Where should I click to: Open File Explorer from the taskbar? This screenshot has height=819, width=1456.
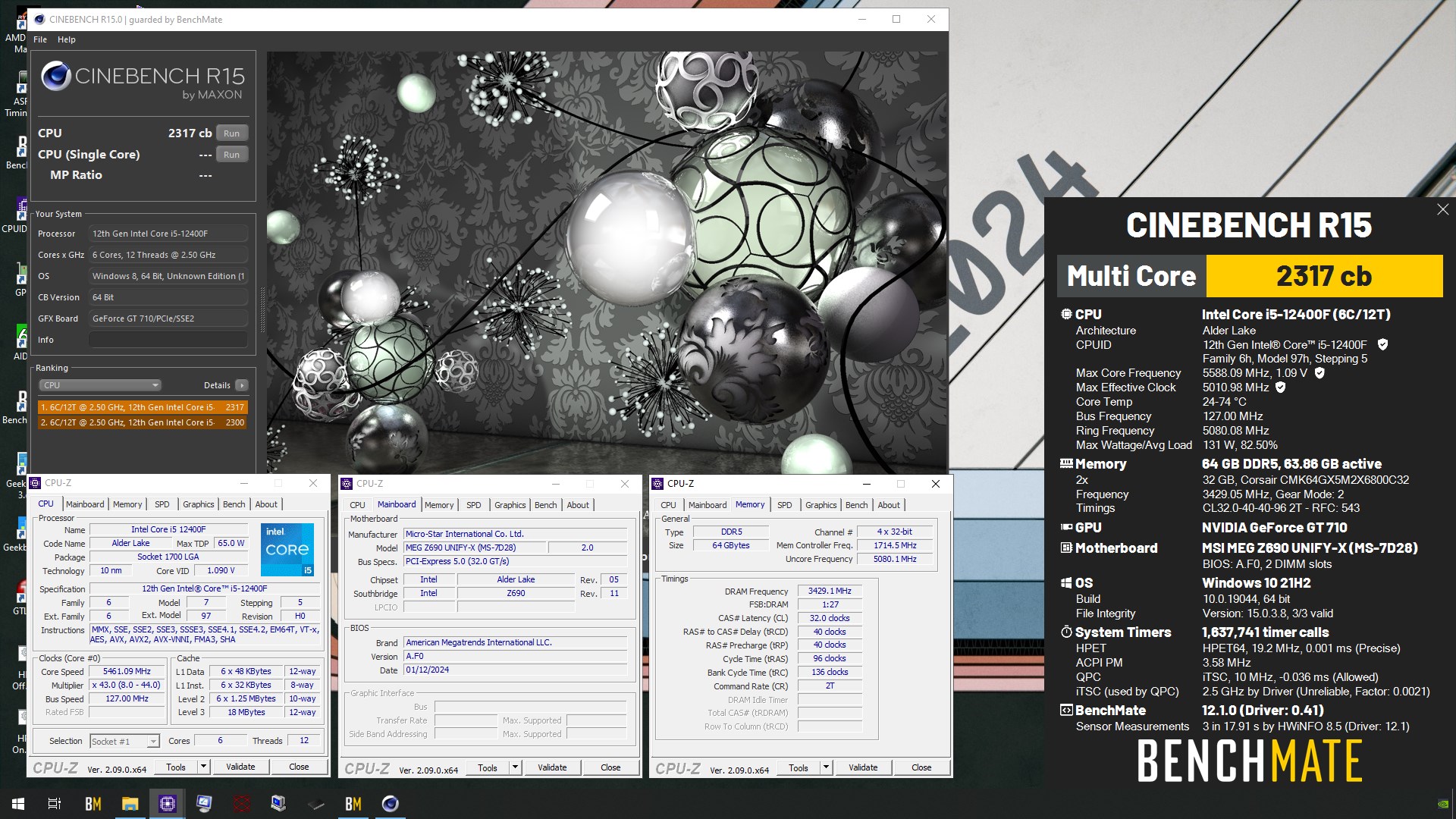(130, 804)
